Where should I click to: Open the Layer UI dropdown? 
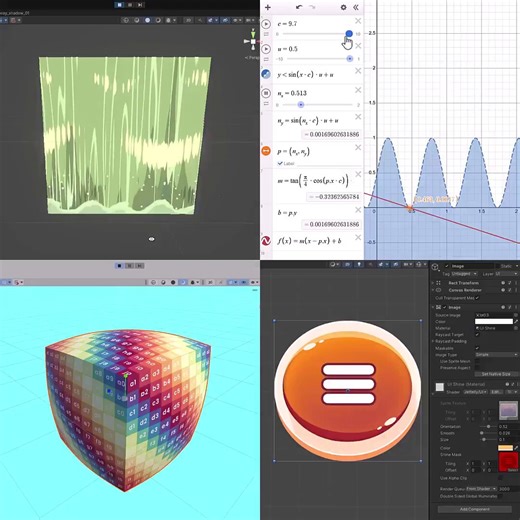[x=507, y=274]
